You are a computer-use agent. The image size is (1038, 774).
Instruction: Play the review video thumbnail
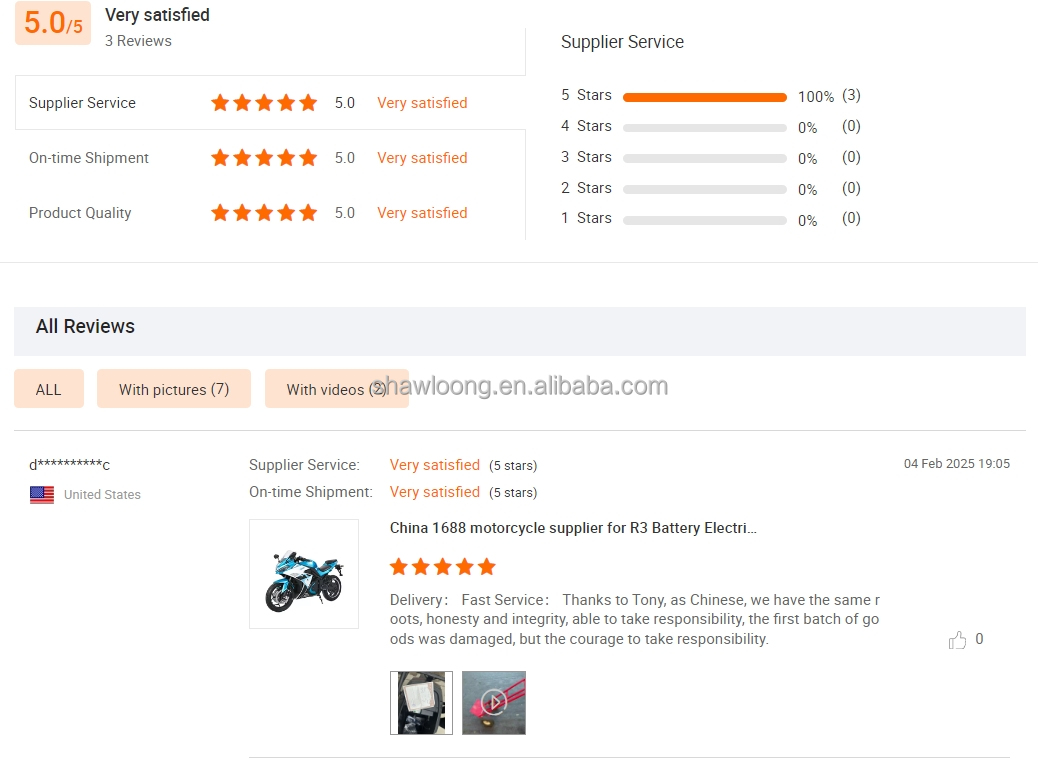pyautogui.click(x=494, y=702)
